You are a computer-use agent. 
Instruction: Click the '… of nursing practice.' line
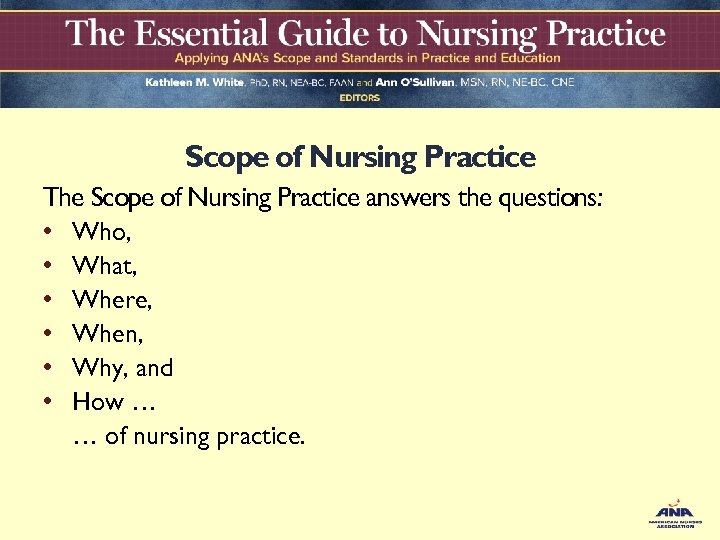click(x=189, y=436)
